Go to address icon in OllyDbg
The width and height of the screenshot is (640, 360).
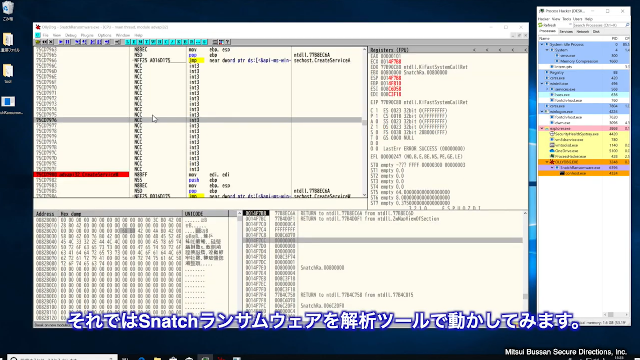(117, 42)
